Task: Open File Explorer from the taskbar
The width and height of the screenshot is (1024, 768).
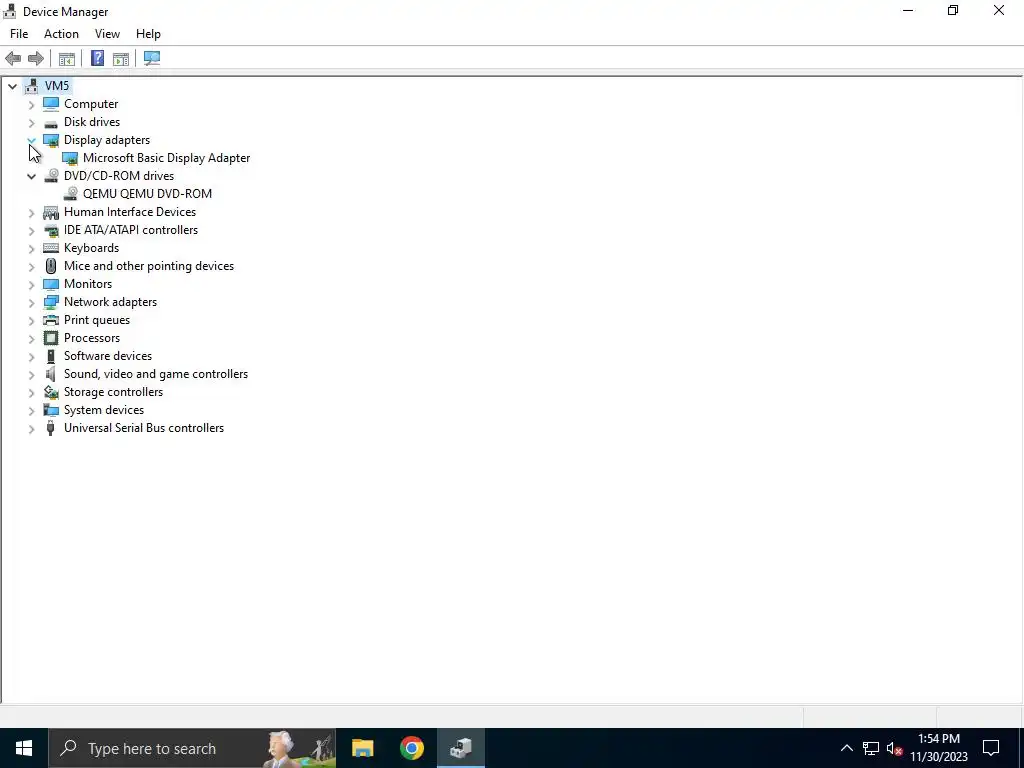Action: click(x=362, y=748)
